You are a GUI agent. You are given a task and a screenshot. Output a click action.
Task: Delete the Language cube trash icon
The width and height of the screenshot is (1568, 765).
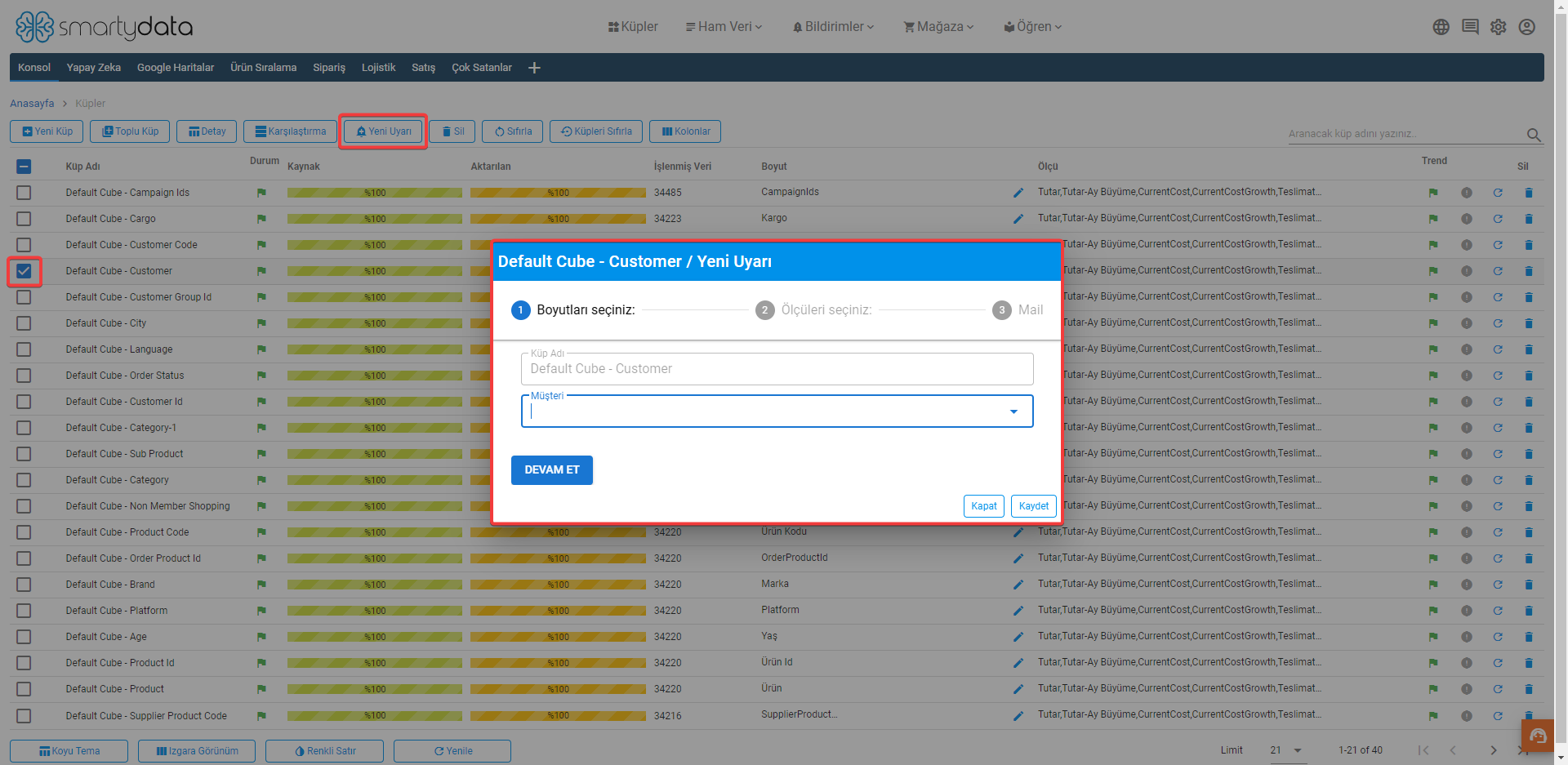coord(1529,349)
